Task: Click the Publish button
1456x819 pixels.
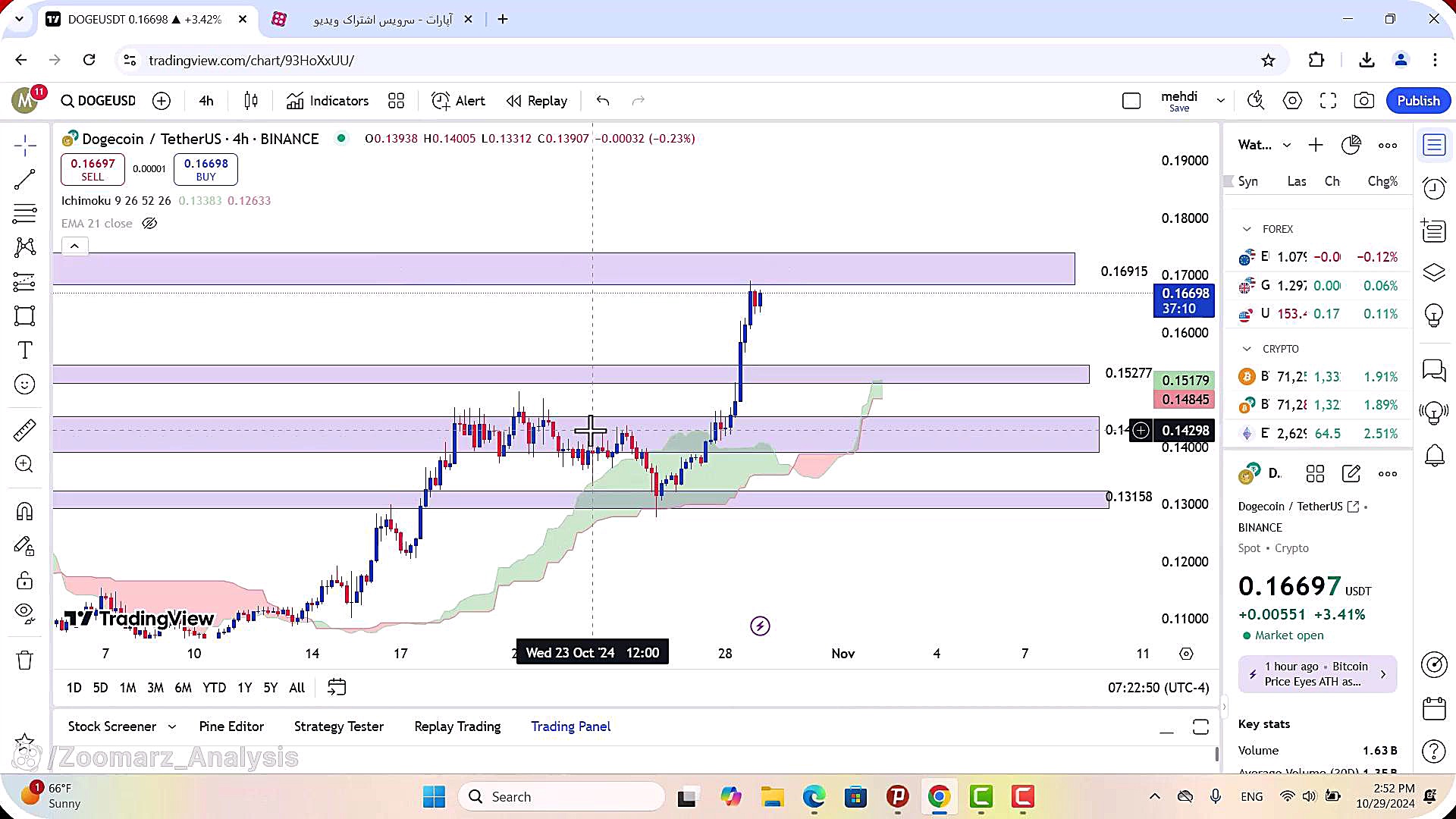Action: pos(1418,101)
